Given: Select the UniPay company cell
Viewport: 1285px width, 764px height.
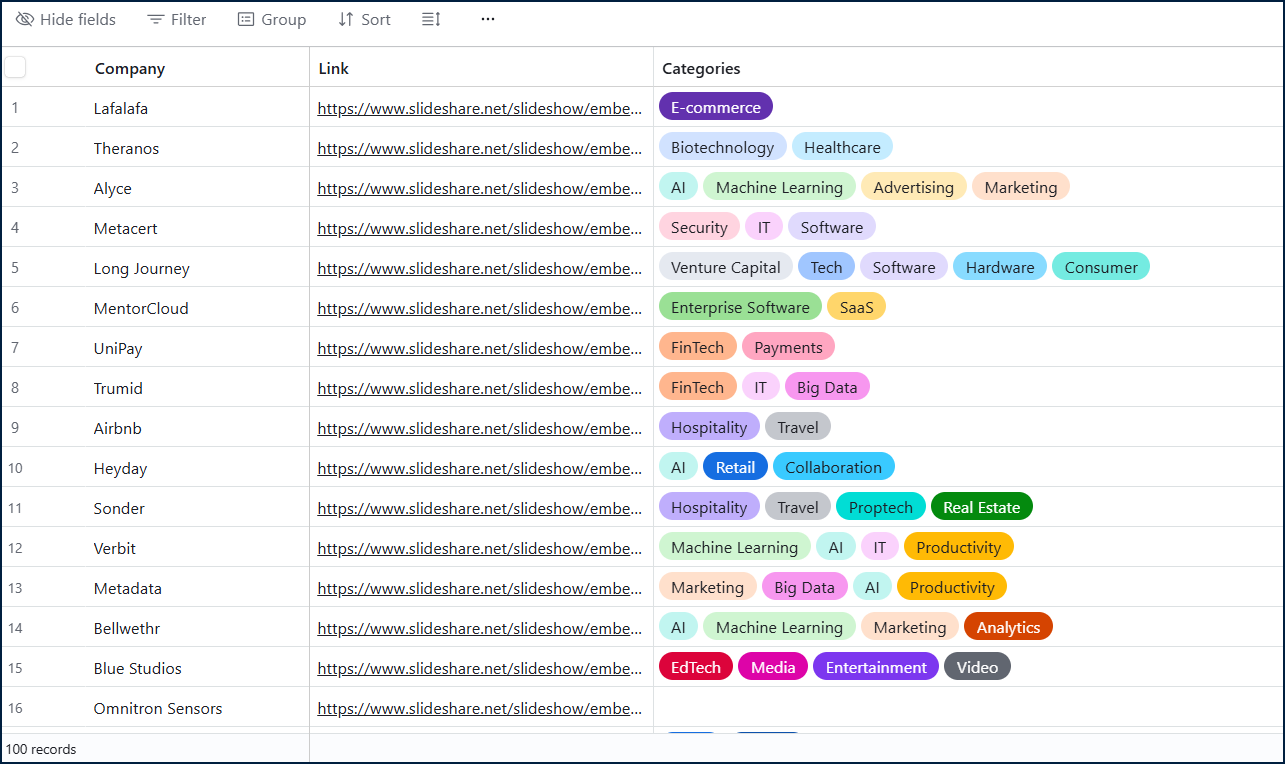Looking at the screenshot, I should coord(197,348).
